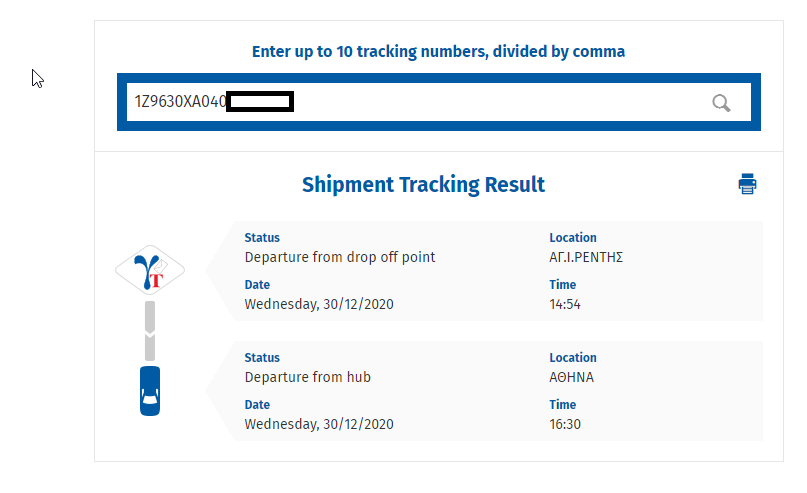The width and height of the screenshot is (807, 493).
Task: Click the date in Departure from hub entry
Action: [319, 424]
